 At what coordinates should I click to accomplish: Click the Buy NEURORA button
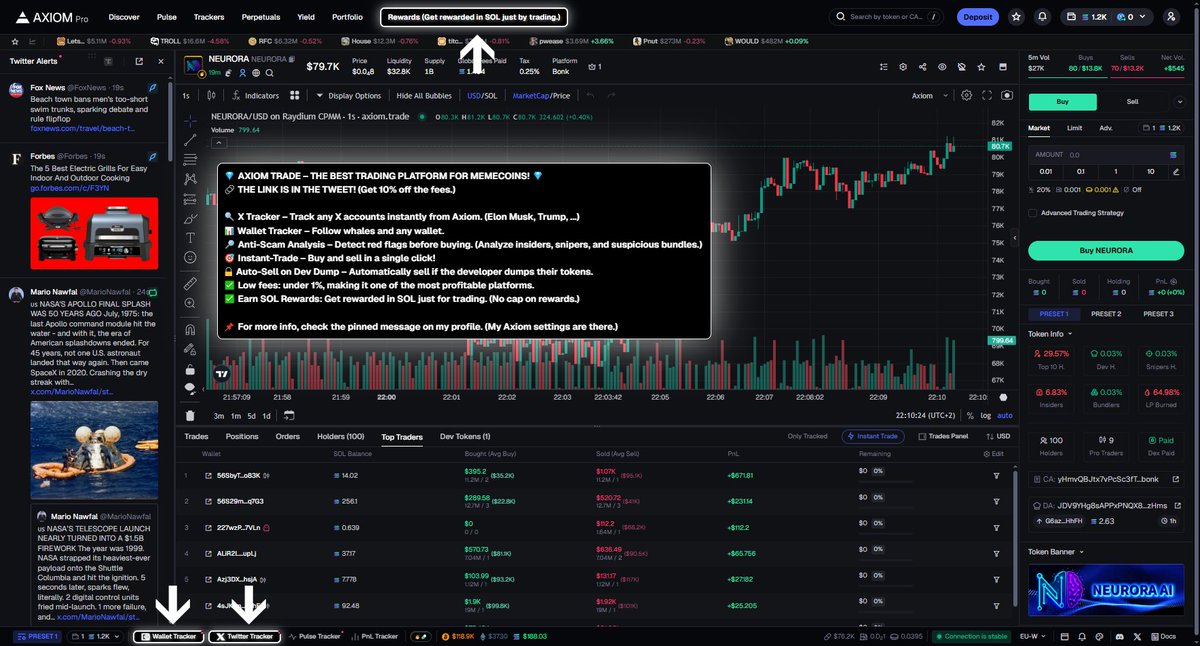pyautogui.click(x=1106, y=250)
